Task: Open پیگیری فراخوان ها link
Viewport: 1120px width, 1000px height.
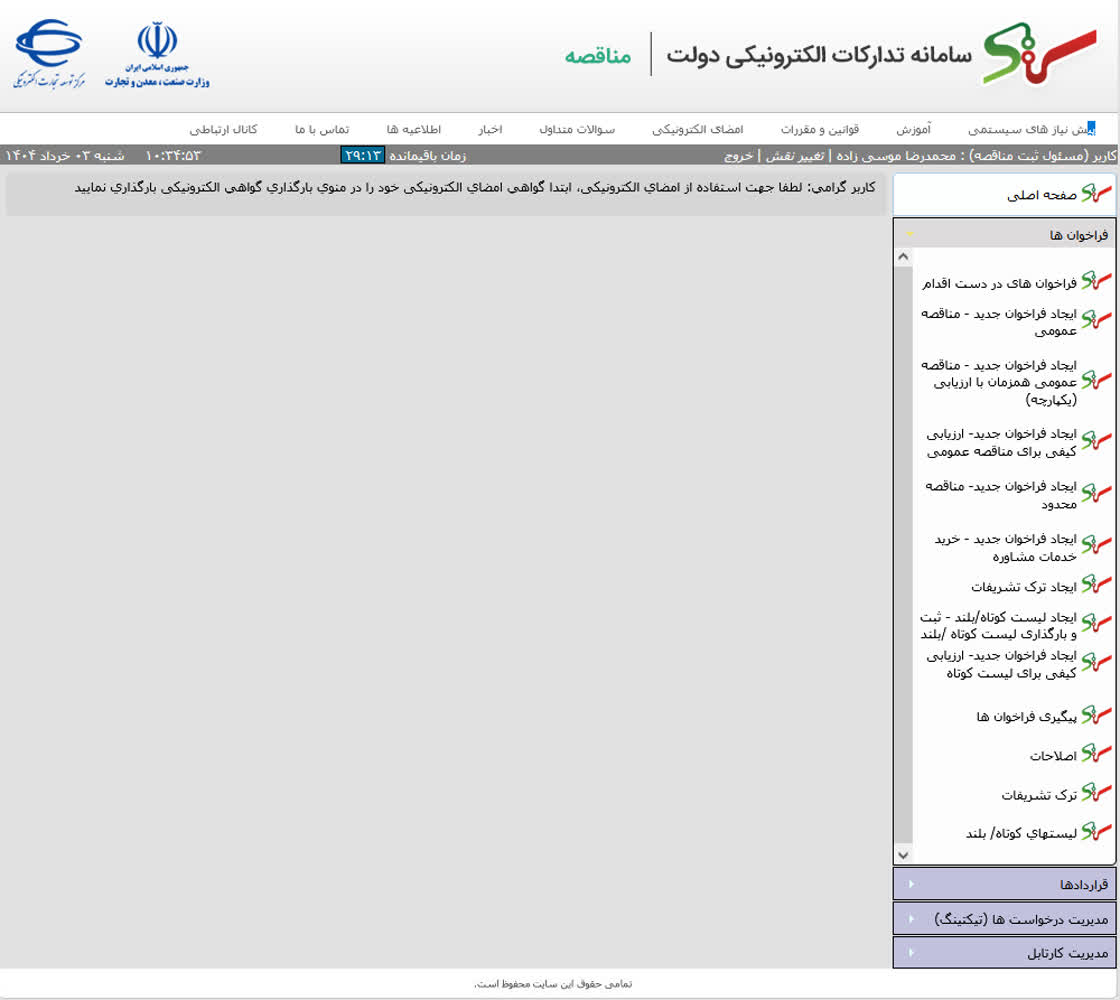Action: [1026, 716]
